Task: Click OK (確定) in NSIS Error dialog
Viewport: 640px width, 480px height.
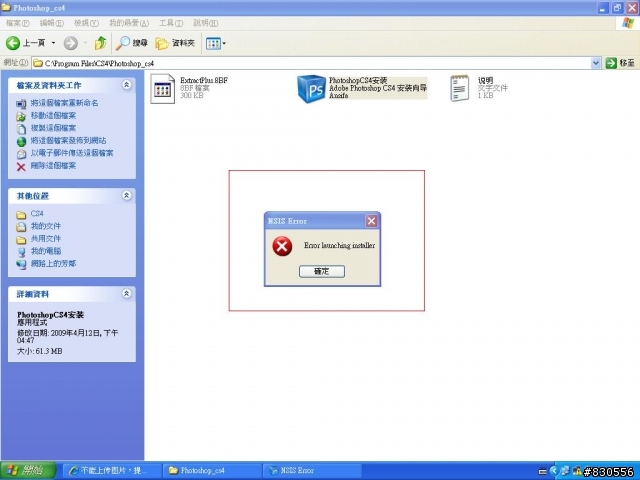Action: click(322, 271)
